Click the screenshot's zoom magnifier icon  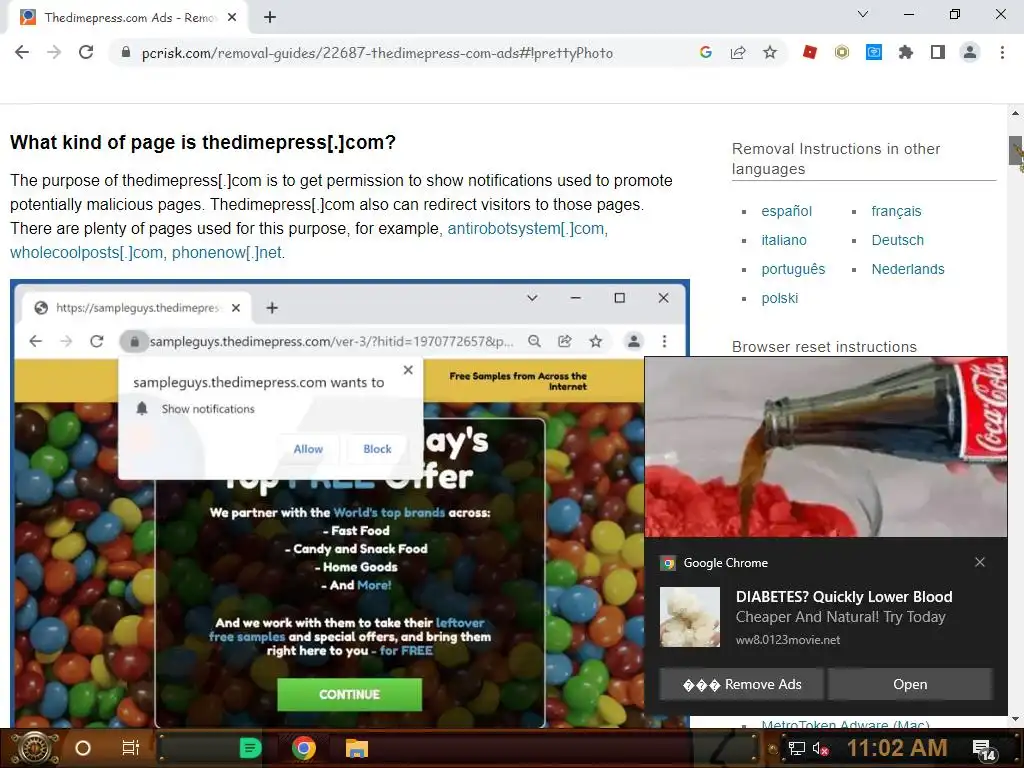click(x=534, y=341)
